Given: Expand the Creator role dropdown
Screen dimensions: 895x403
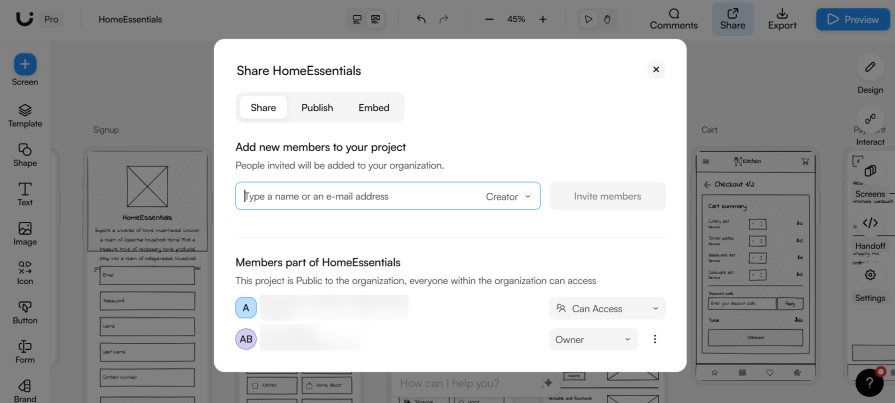Looking at the screenshot, I should click(508, 197).
